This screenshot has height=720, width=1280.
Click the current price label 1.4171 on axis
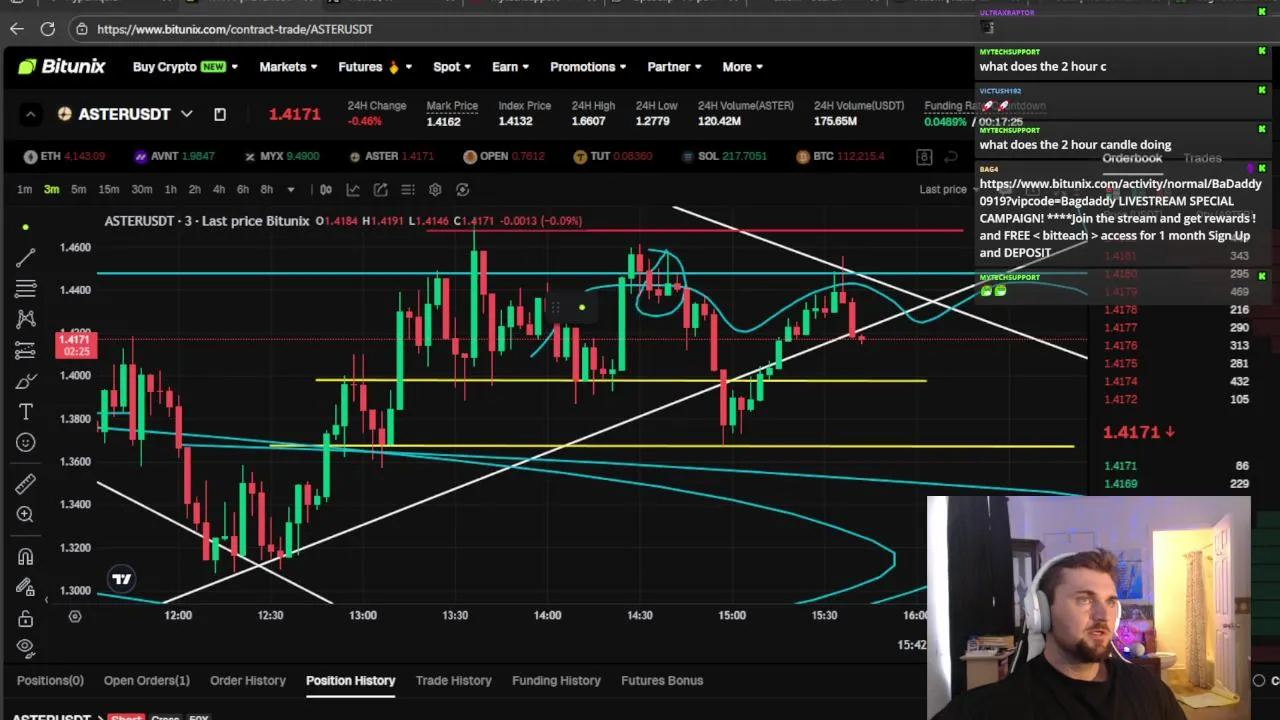[x=74, y=345]
